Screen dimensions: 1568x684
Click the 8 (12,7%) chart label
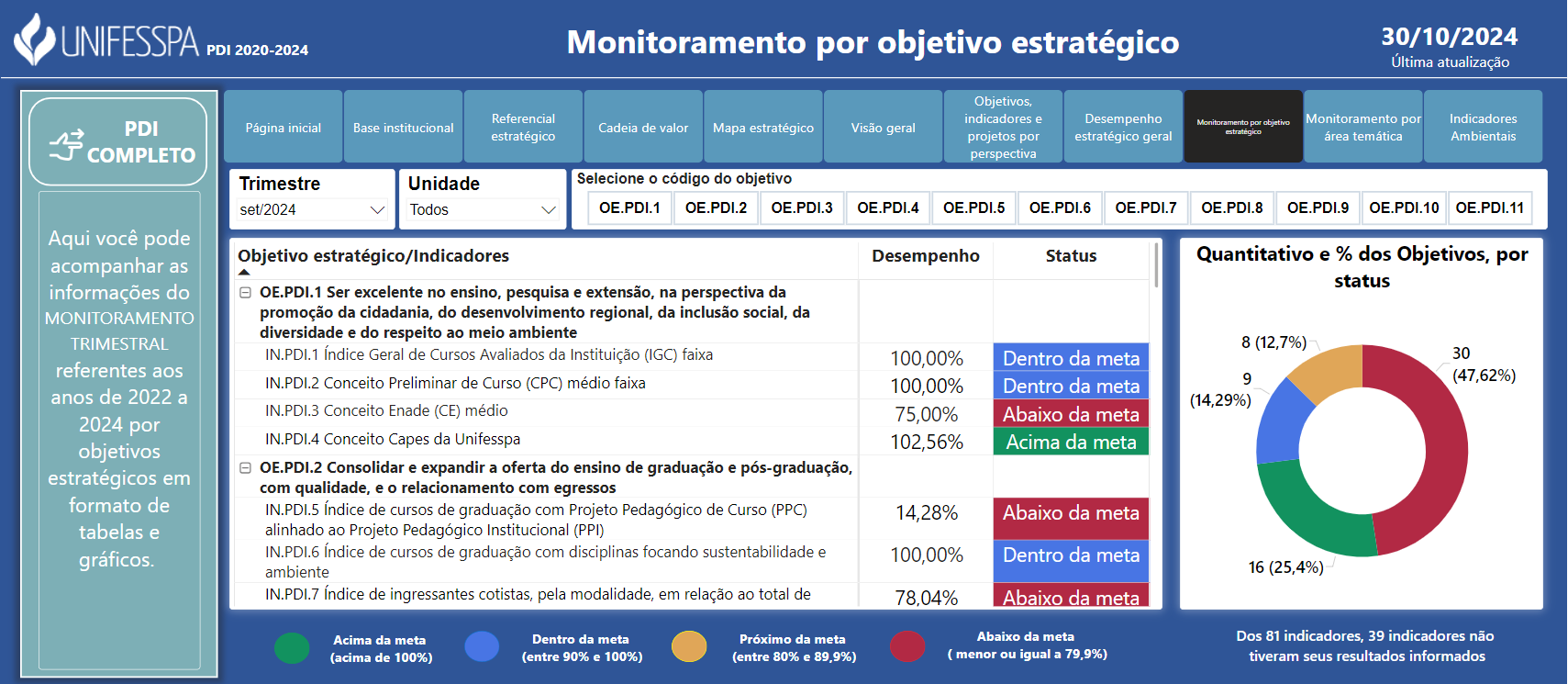pos(1273,342)
